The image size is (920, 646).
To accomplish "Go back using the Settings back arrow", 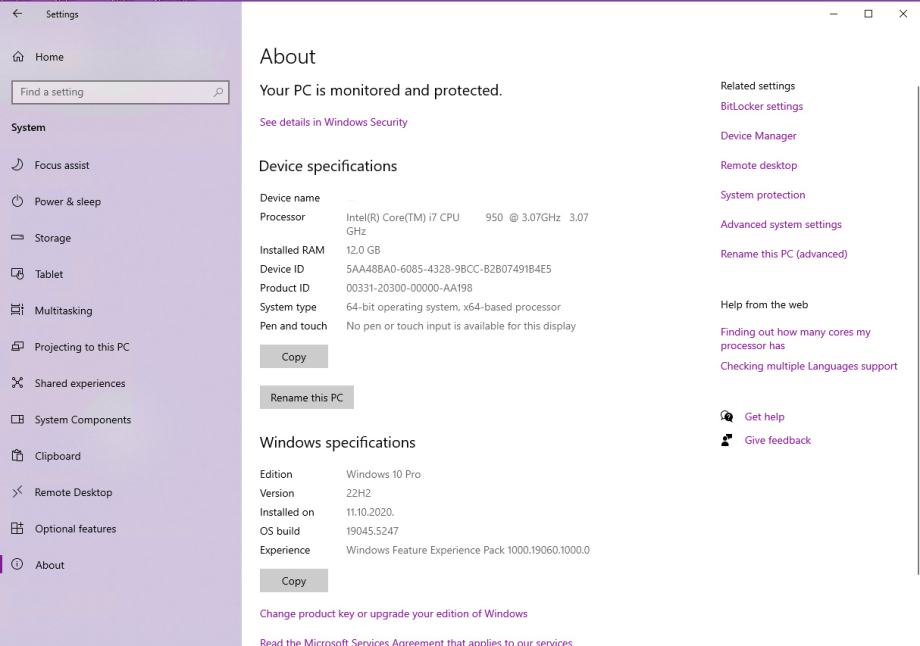I will click(17, 13).
